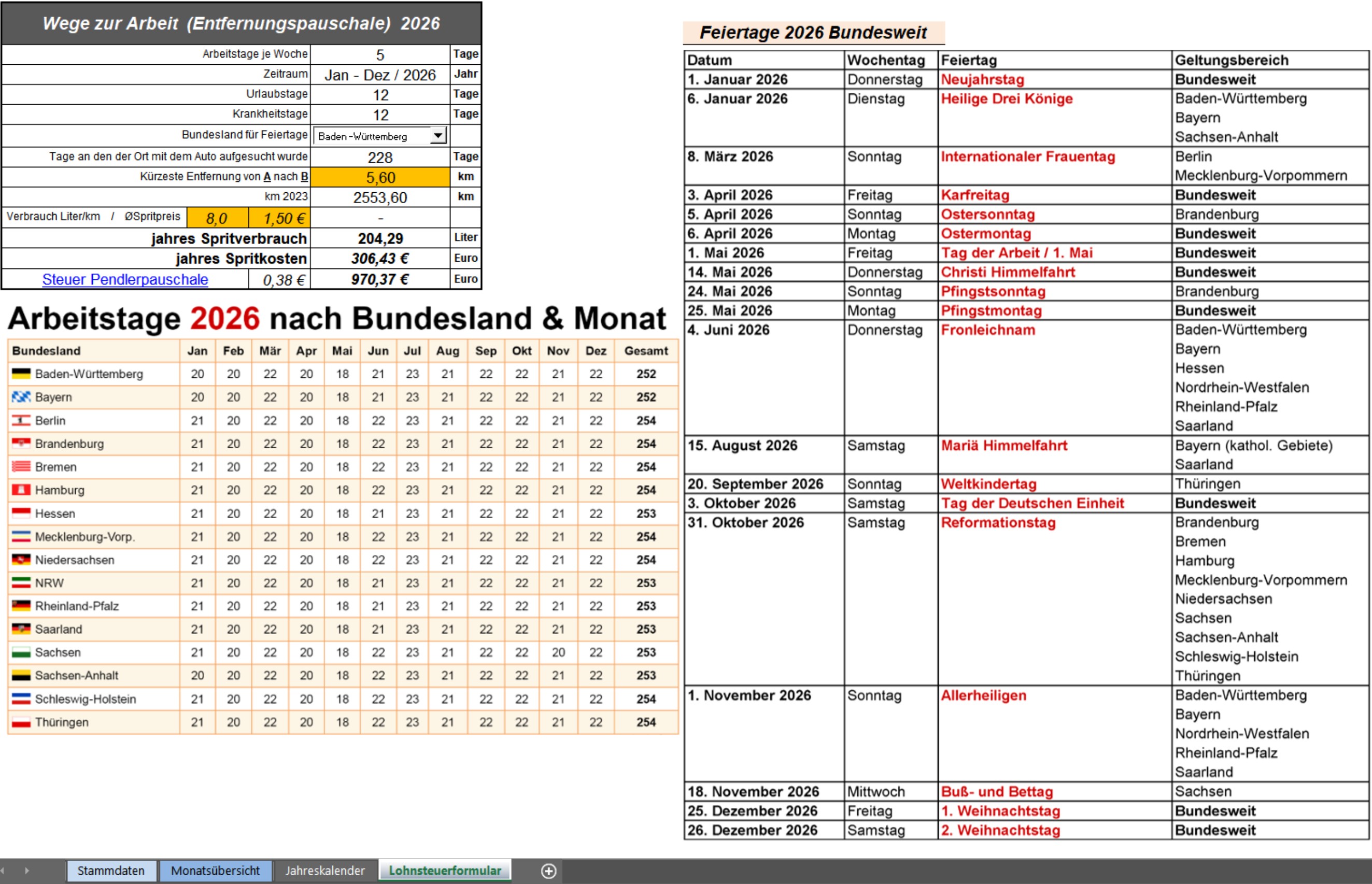Click the Hamburg flag icon
1372x884 pixels.
tap(21, 490)
